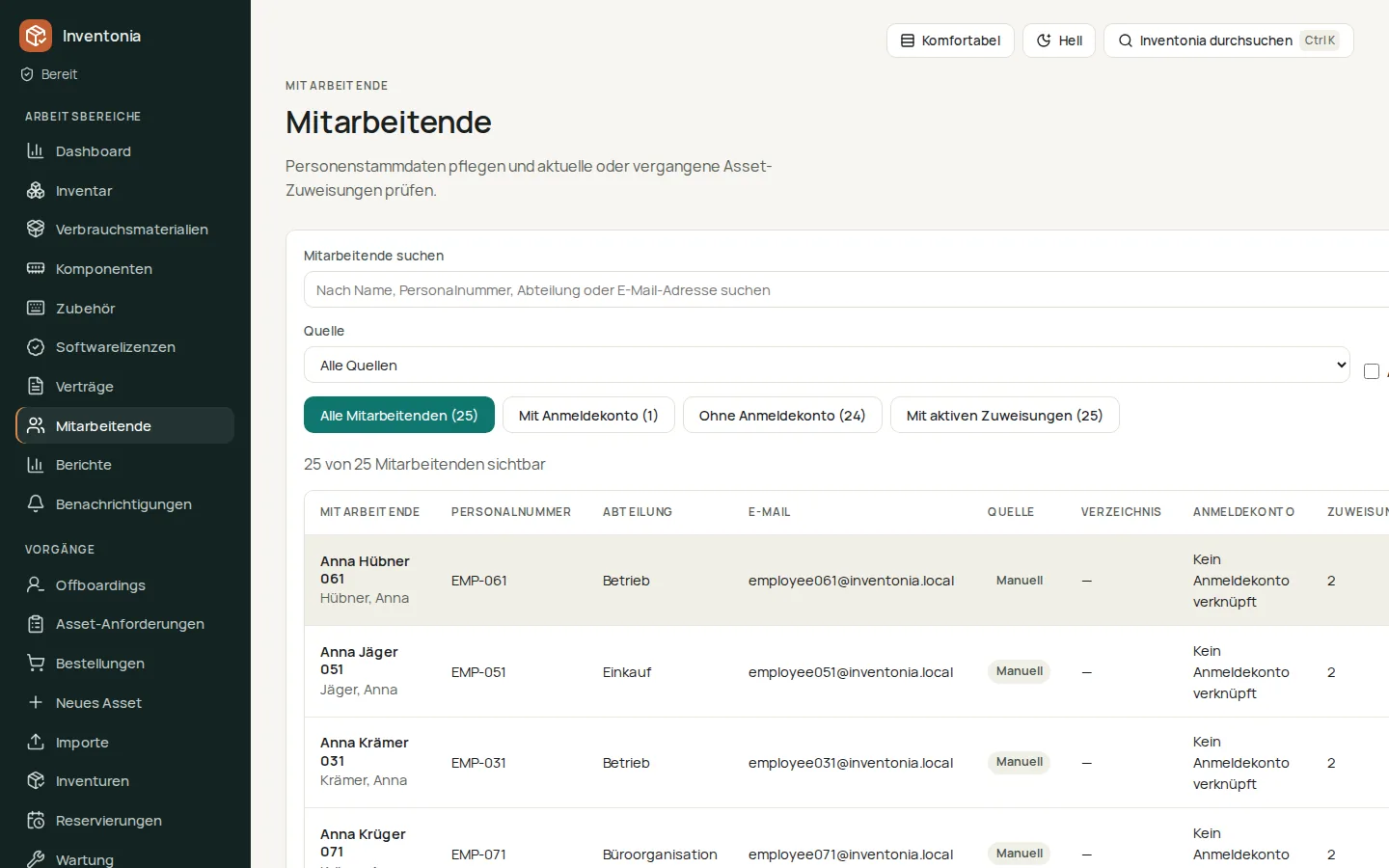Image resolution: width=1389 pixels, height=868 pixels.
Task: Click Einkauf department cell
Action: click(627, 672)
